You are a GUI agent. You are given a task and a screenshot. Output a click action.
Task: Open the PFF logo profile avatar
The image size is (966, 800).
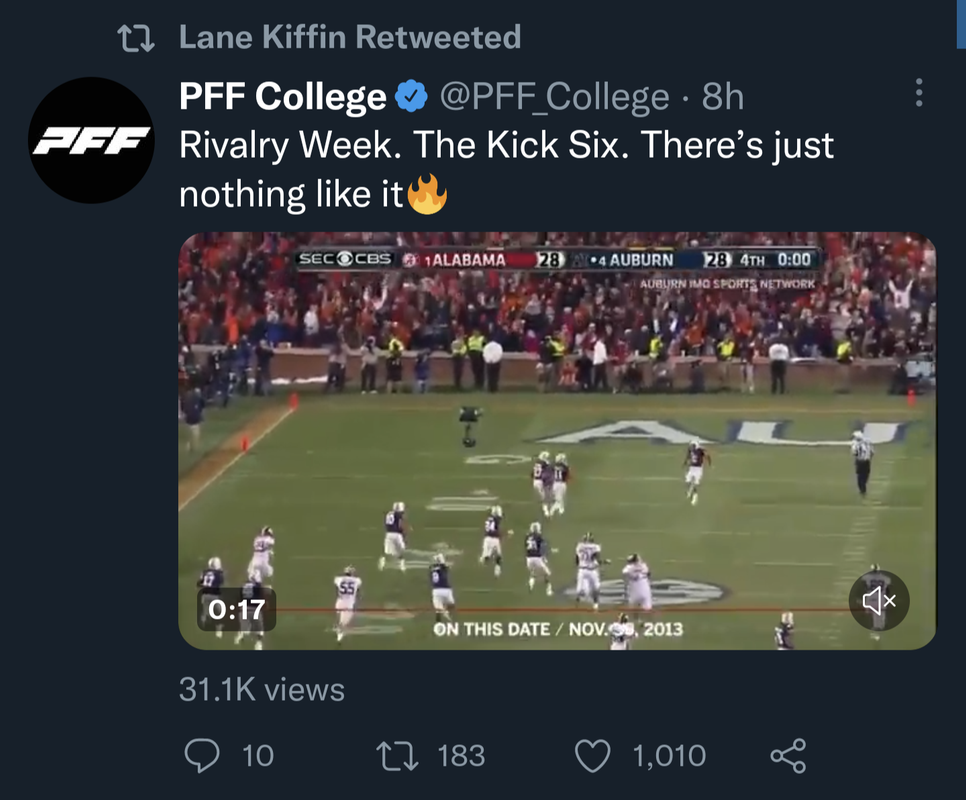pos(91,140)
